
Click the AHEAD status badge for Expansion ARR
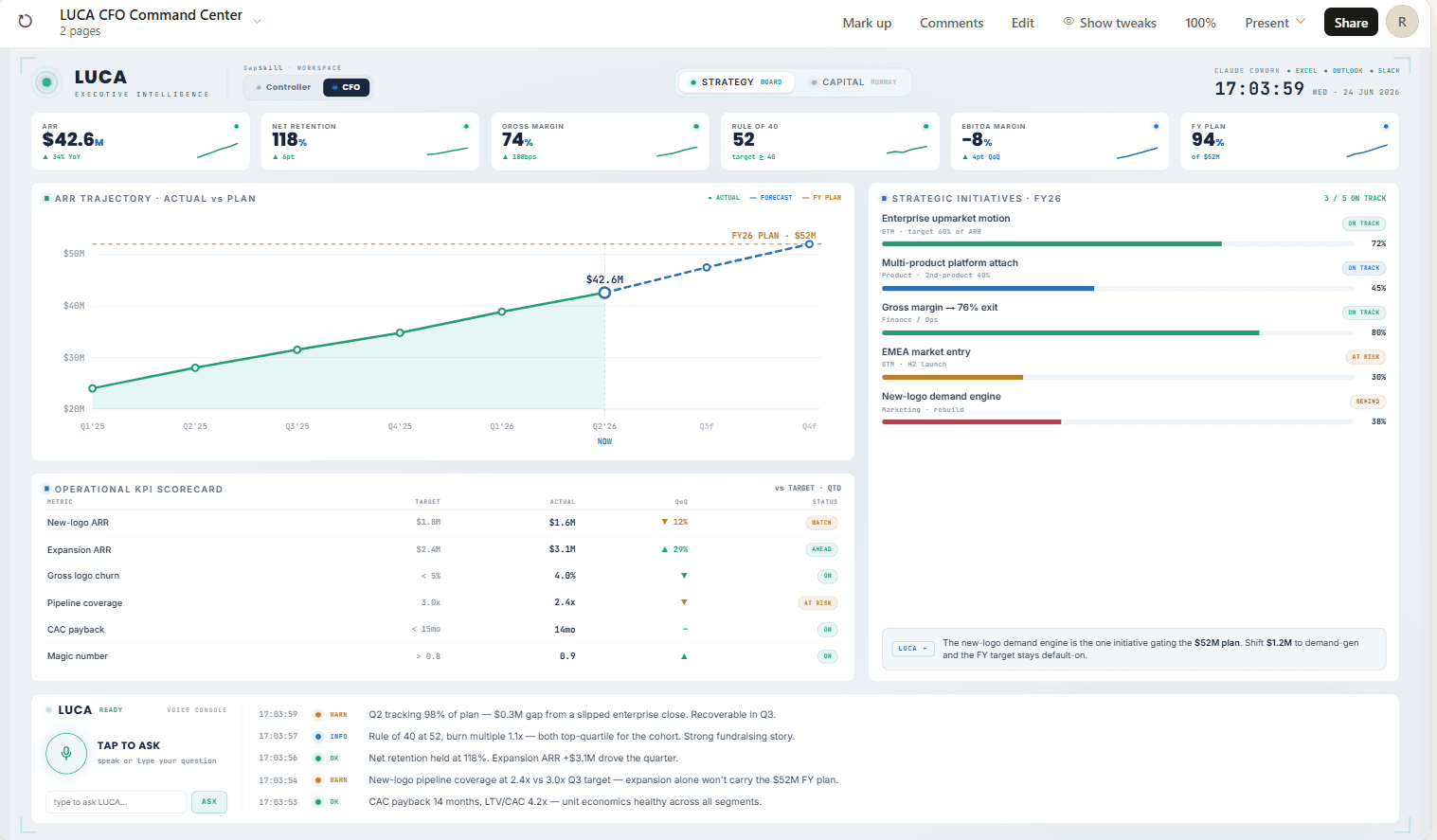pyautogui.click(x=821, y=549)
